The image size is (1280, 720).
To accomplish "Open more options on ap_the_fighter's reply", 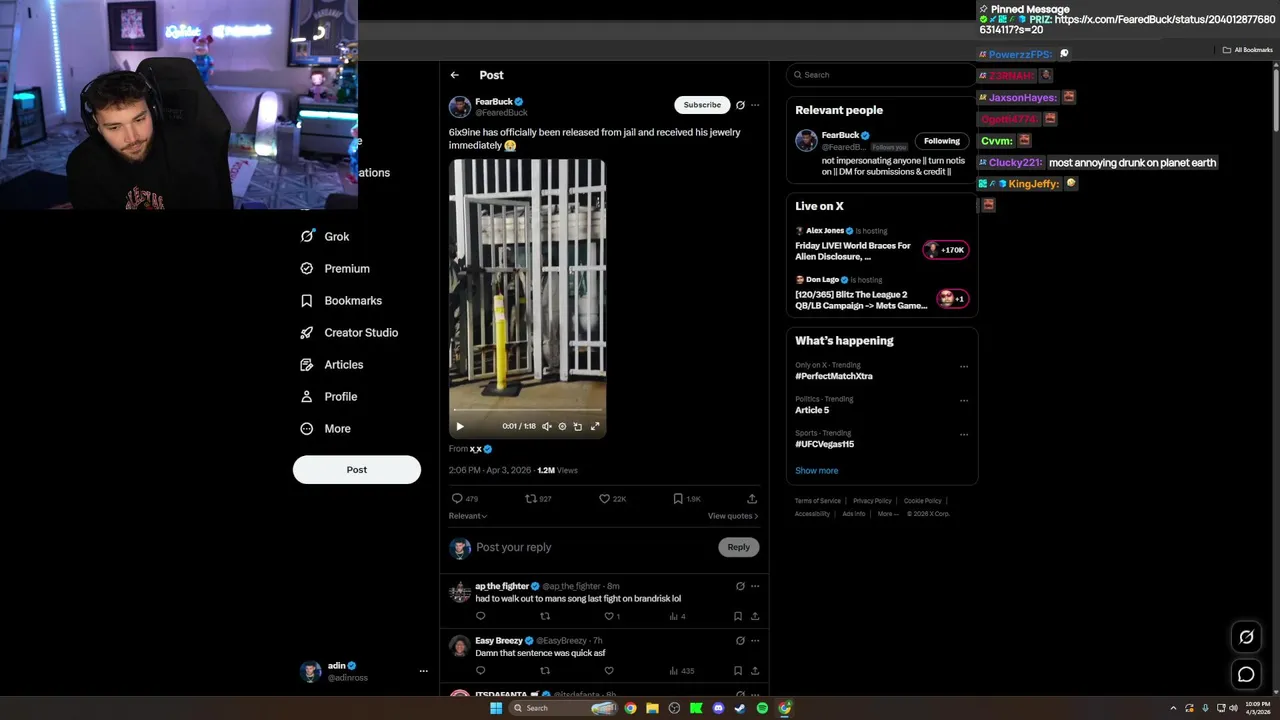I will [x=755, y=586].
